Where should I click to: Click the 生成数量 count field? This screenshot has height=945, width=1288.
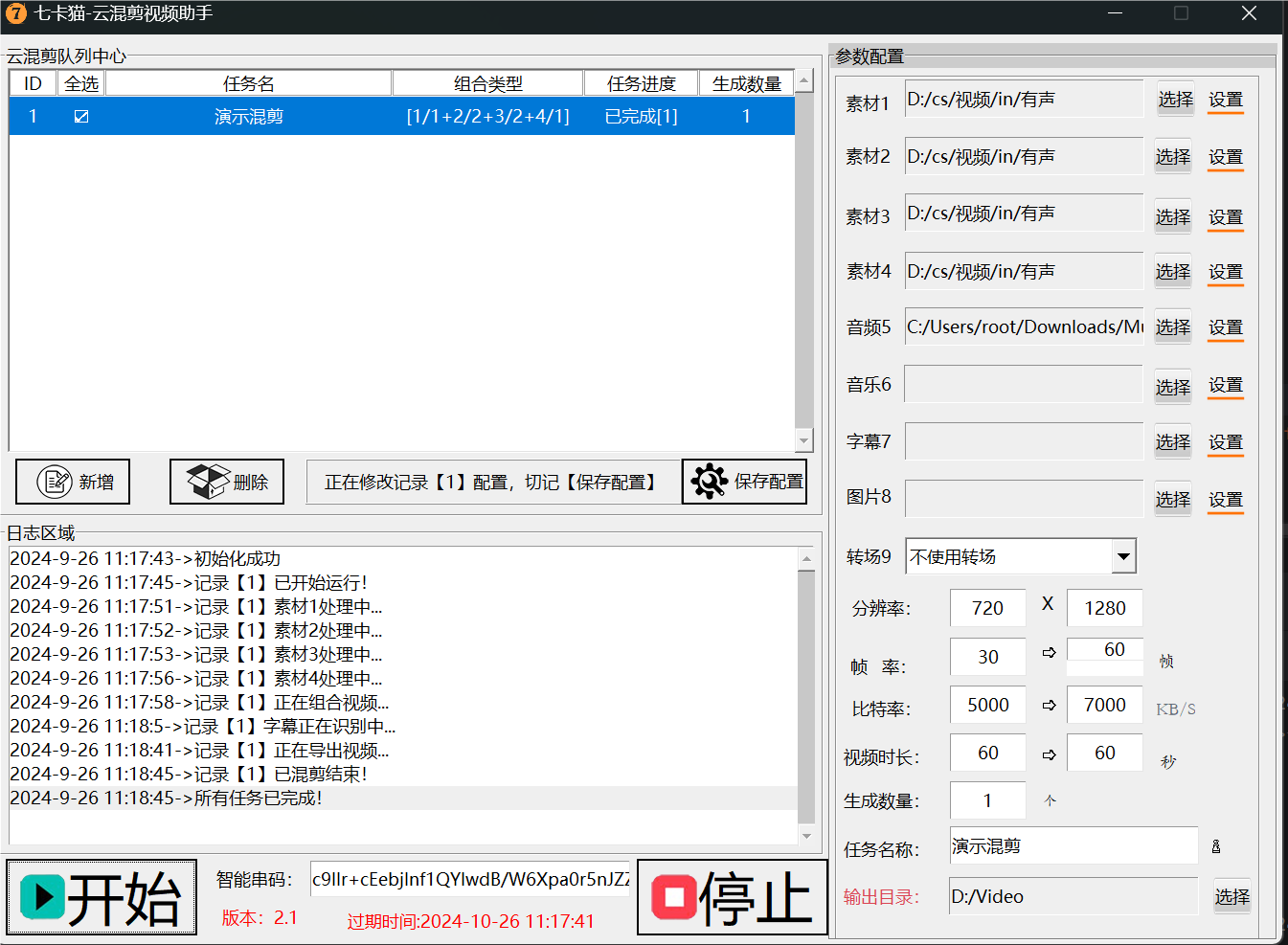988,800
